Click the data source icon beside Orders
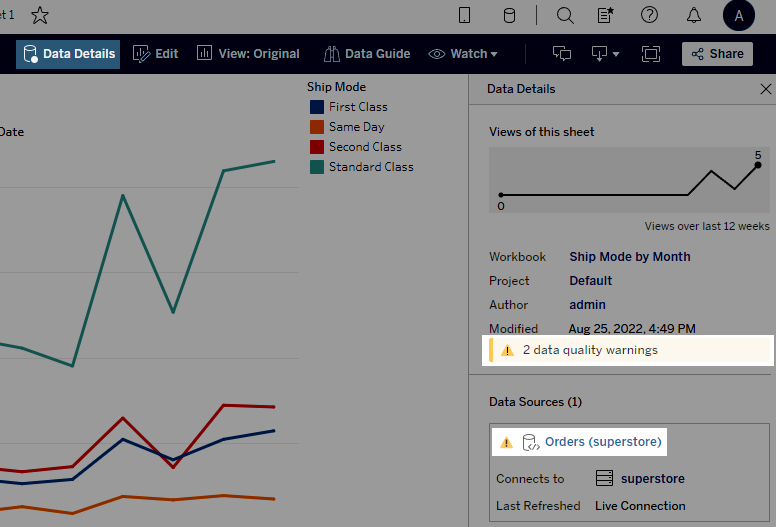Image resolution: width=776 pixels, height=527 pixels. click(531, 442)
